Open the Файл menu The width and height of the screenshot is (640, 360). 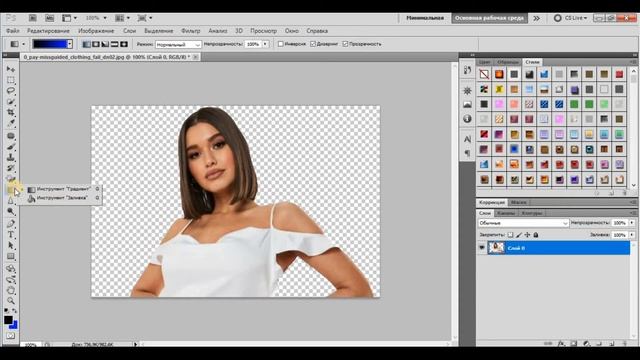click(13, 31)
